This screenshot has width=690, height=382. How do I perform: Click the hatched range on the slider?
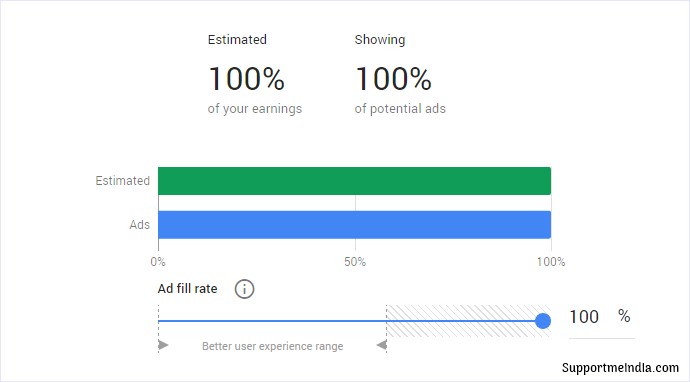(468, 321)
